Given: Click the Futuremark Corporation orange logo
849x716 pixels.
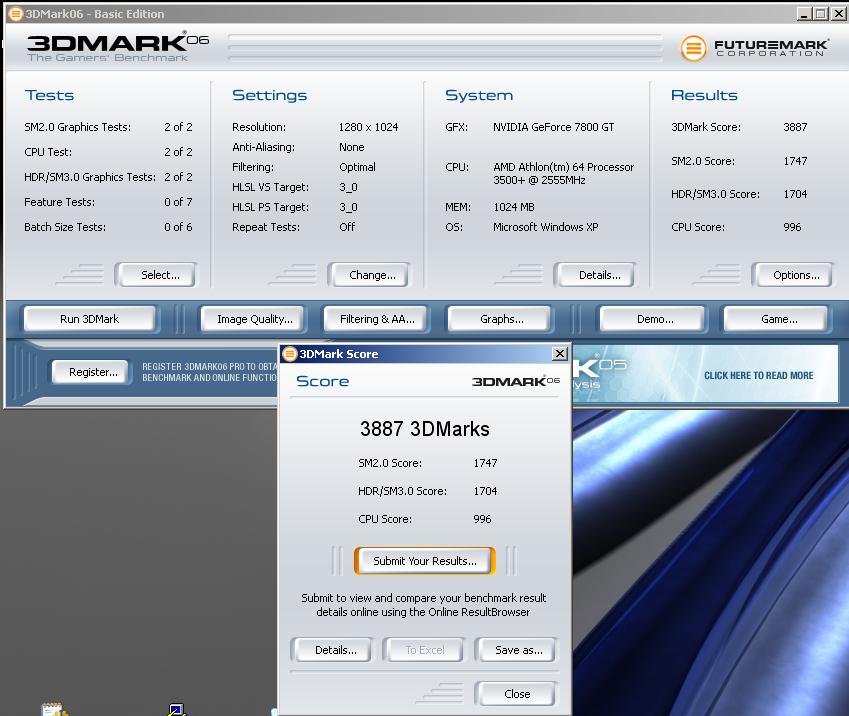Looking at the screenshot, I should pyautogui.click(x=693, y=48).
